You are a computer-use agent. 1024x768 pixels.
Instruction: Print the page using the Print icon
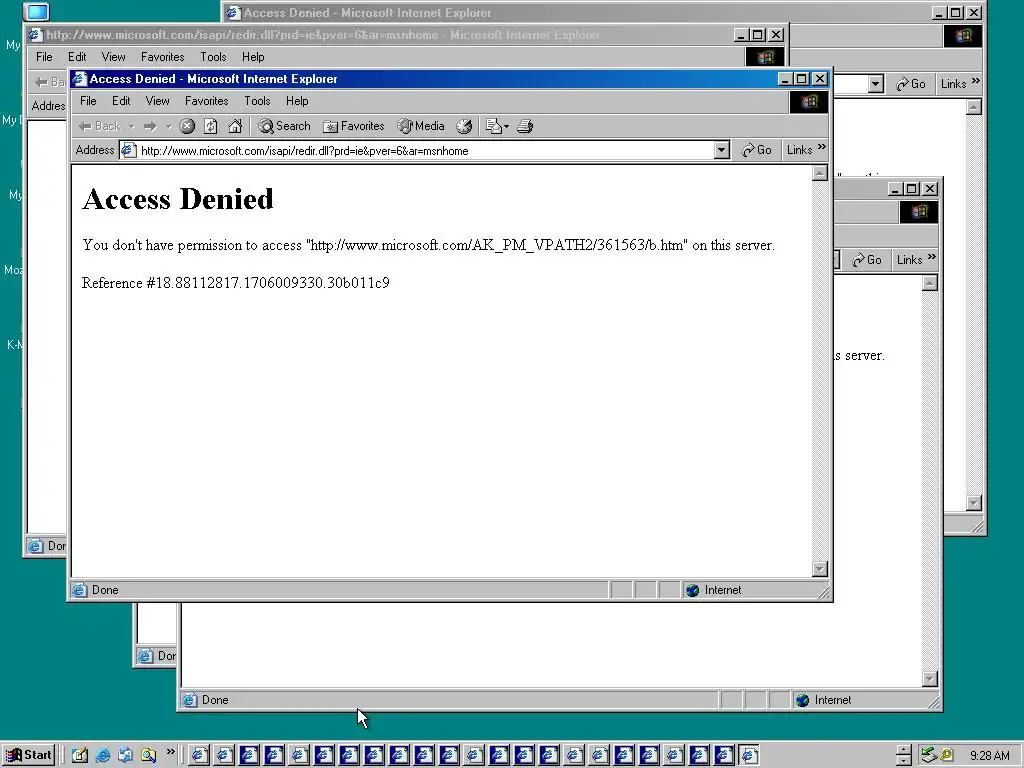525,126
